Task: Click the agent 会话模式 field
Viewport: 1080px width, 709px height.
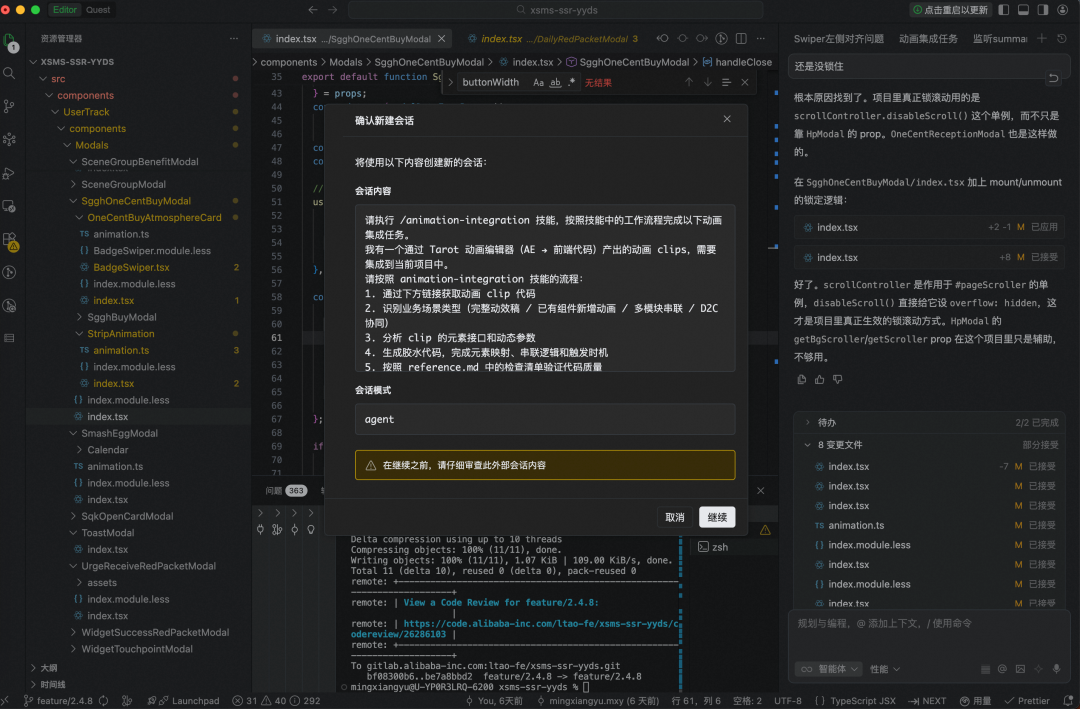Action: click(545, 419)
